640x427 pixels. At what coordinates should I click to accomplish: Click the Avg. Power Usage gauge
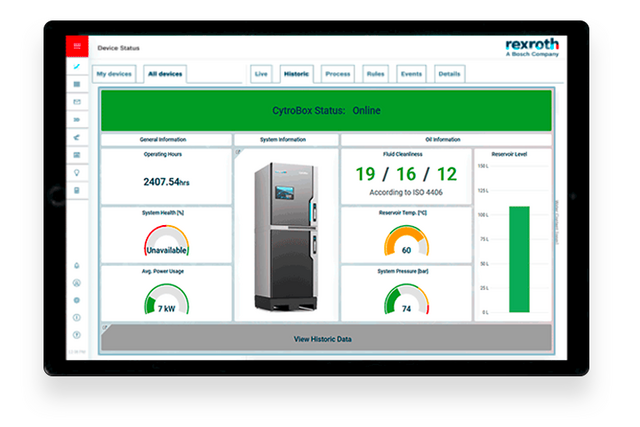coord(167,300)
